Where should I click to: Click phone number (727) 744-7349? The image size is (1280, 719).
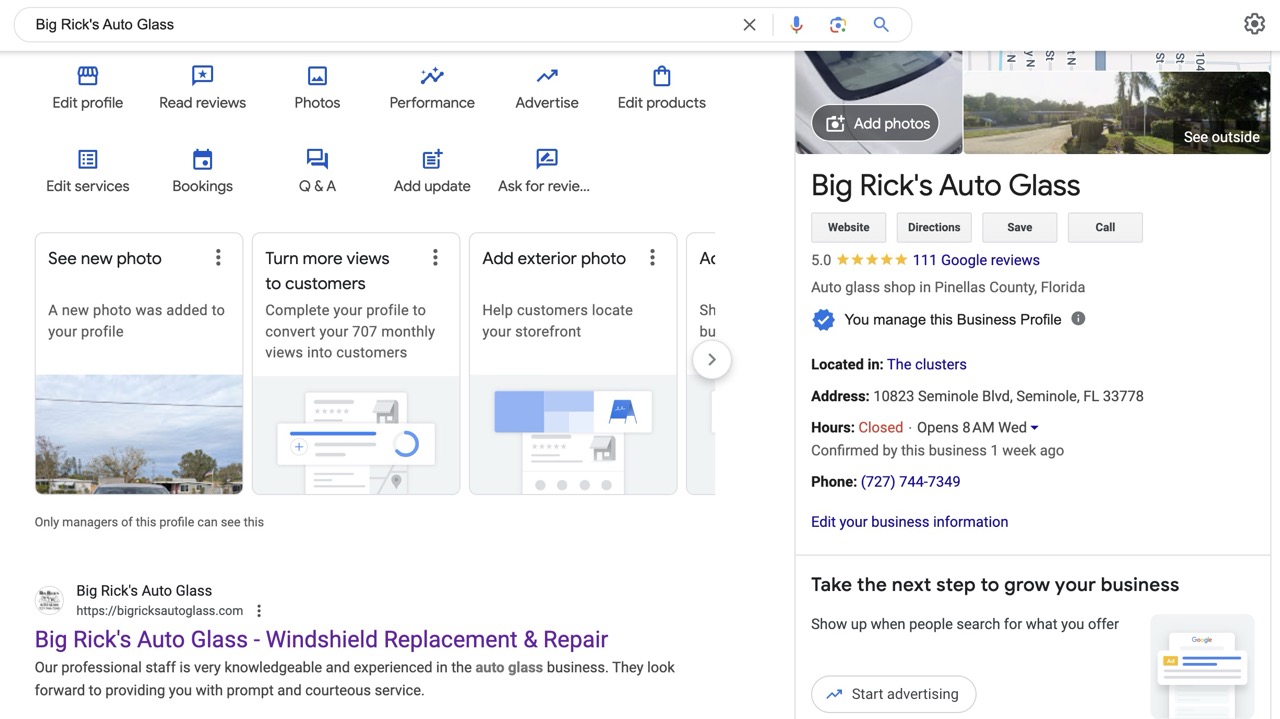(x=910, y=482)
